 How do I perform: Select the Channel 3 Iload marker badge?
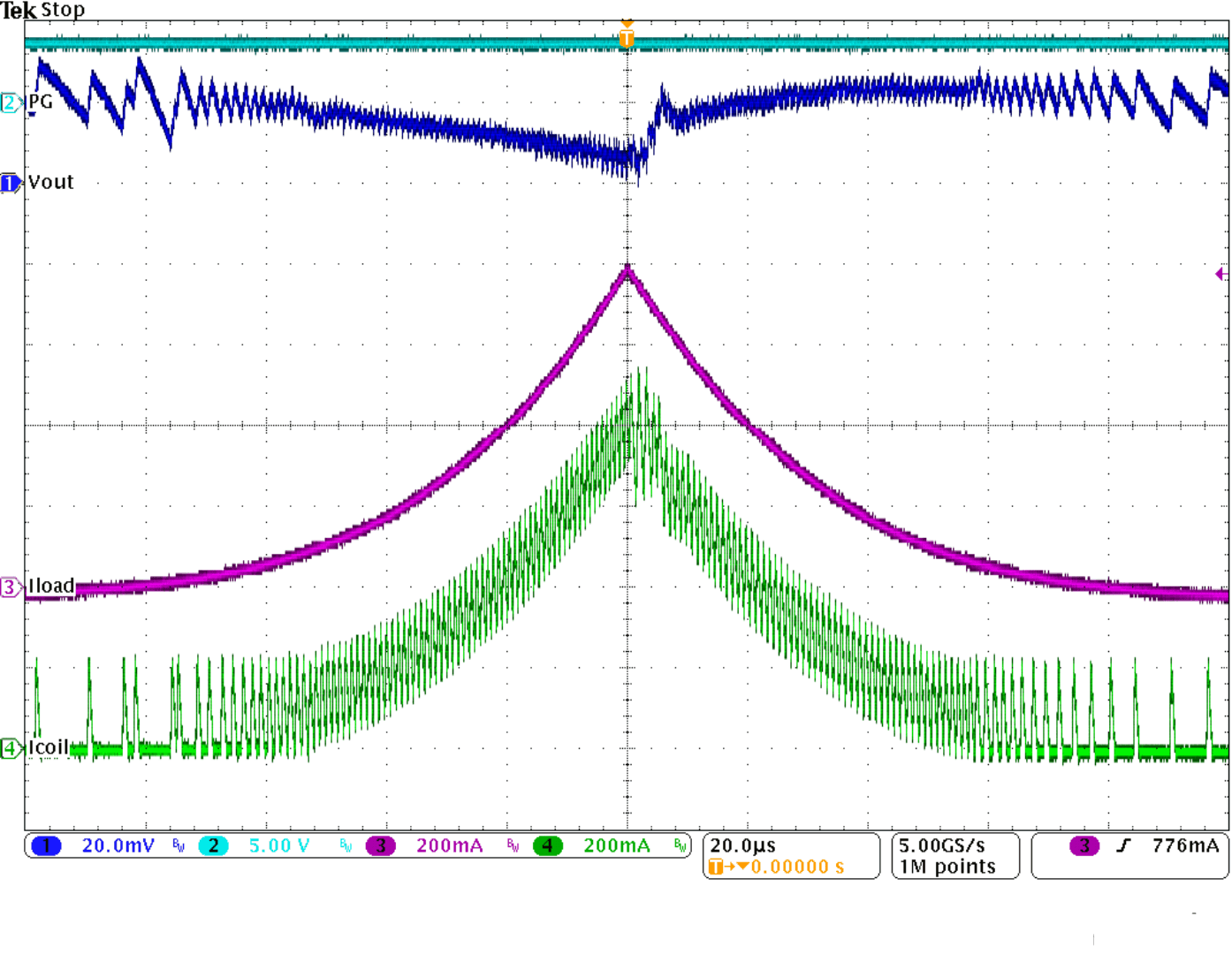(x=10, y=586)
